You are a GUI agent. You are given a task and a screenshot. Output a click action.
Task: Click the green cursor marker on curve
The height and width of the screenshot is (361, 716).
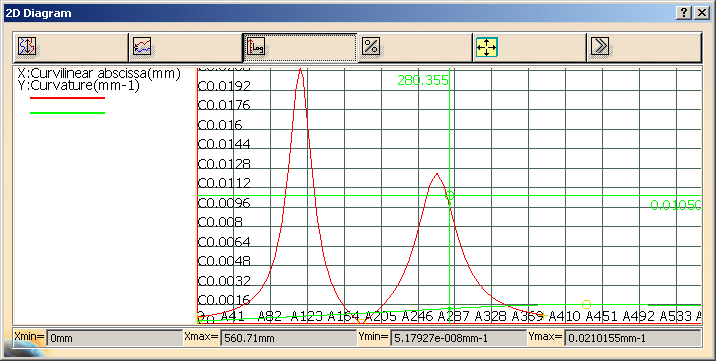coord(450,196)
